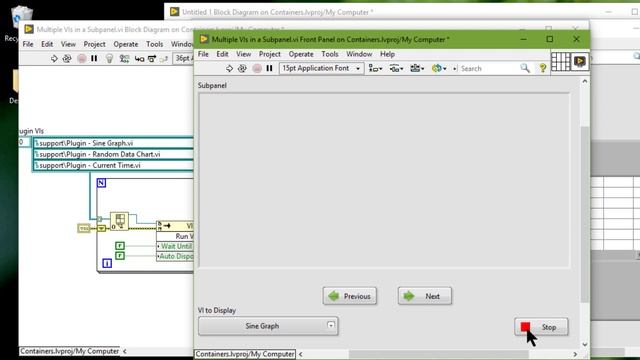Open Project menu in Block Diagram window
Image resolution: width=640 pixels, height=360 pixels.
(x=94, y=44)
